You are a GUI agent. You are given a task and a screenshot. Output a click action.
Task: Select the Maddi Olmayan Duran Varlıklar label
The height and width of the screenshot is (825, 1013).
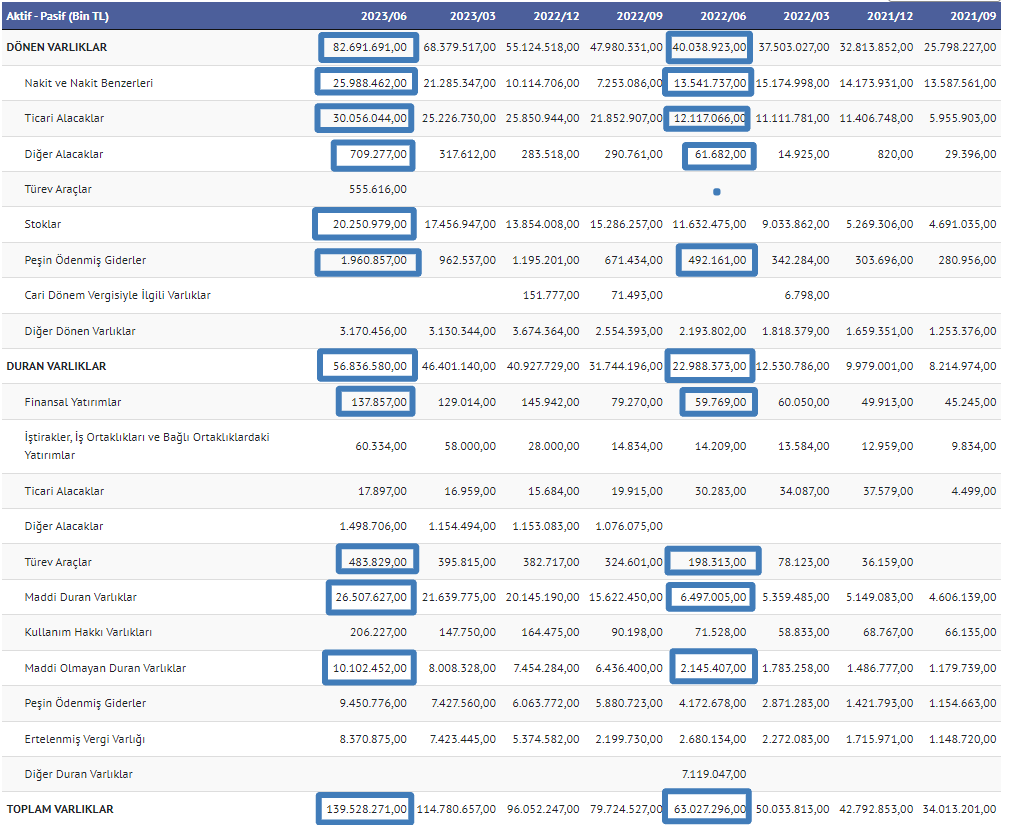[108, 668]
